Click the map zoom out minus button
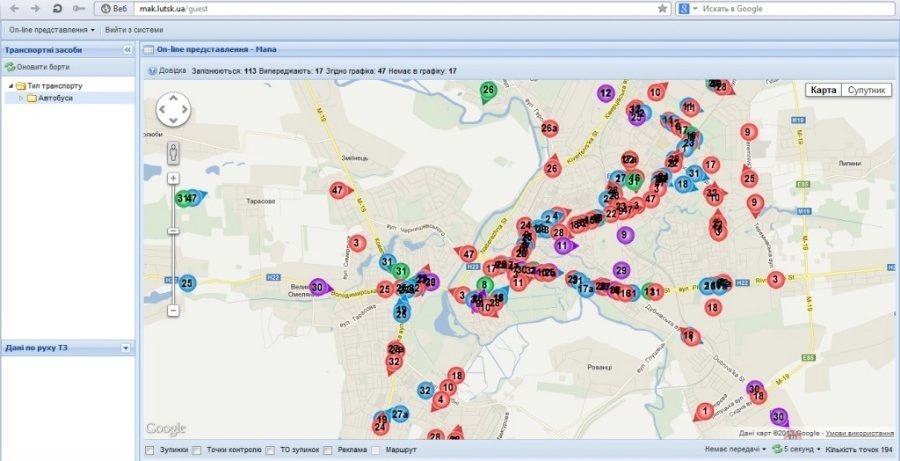Screen dimensions: 900x461 click(x=174, y=311)
